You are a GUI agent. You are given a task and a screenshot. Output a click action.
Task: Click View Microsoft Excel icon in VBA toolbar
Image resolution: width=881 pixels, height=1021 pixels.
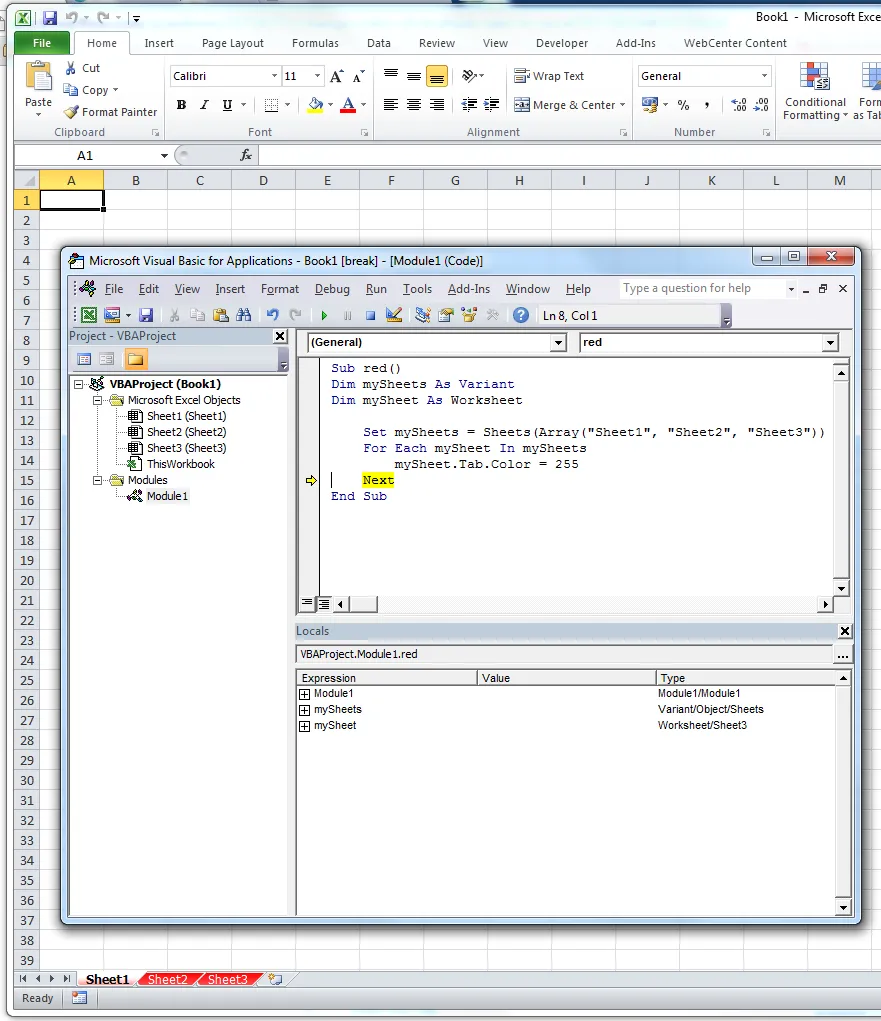89,316
